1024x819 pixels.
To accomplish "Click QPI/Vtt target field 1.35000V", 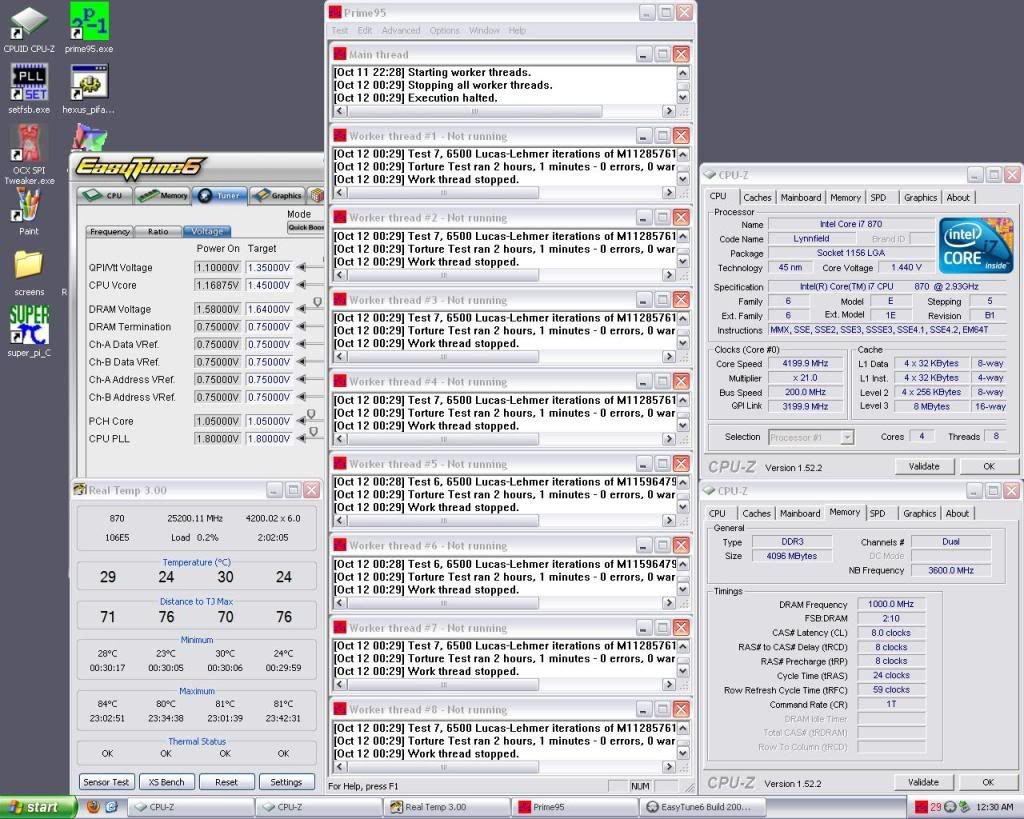I will click(268, 268).
